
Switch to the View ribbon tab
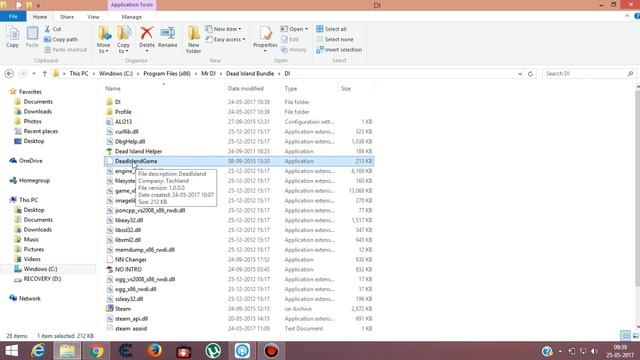(93, 17)
